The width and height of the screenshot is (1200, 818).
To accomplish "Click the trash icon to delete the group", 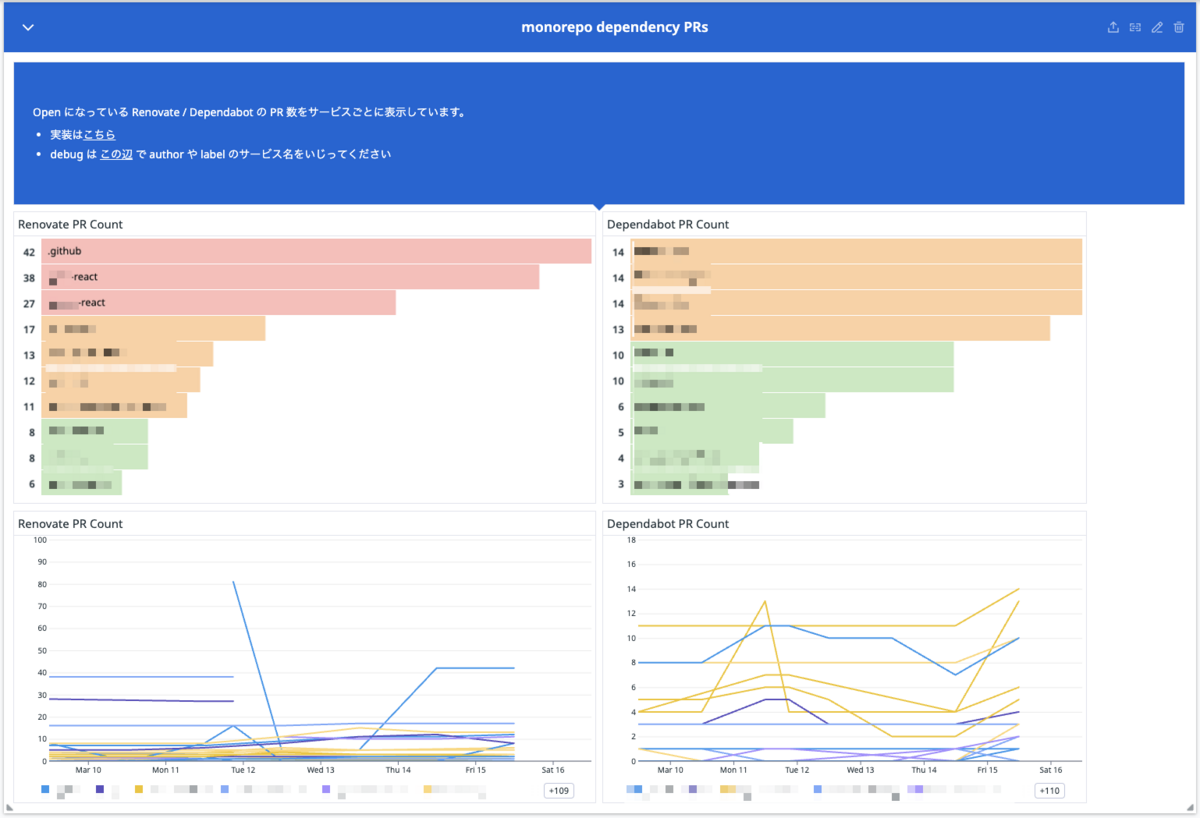I will 1179,28.
